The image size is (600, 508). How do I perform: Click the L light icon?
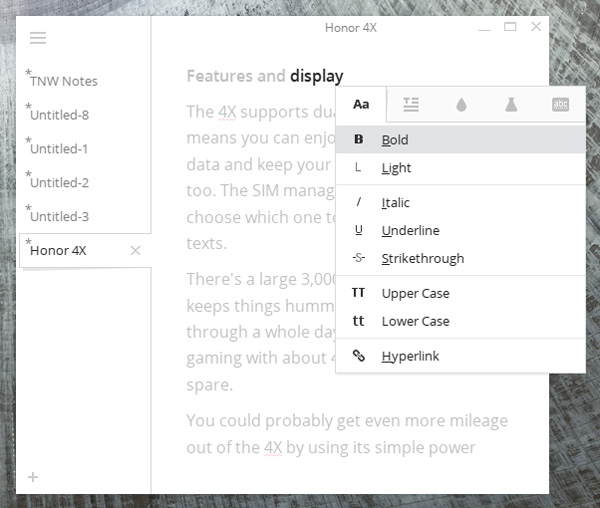(x=358, y=167)
